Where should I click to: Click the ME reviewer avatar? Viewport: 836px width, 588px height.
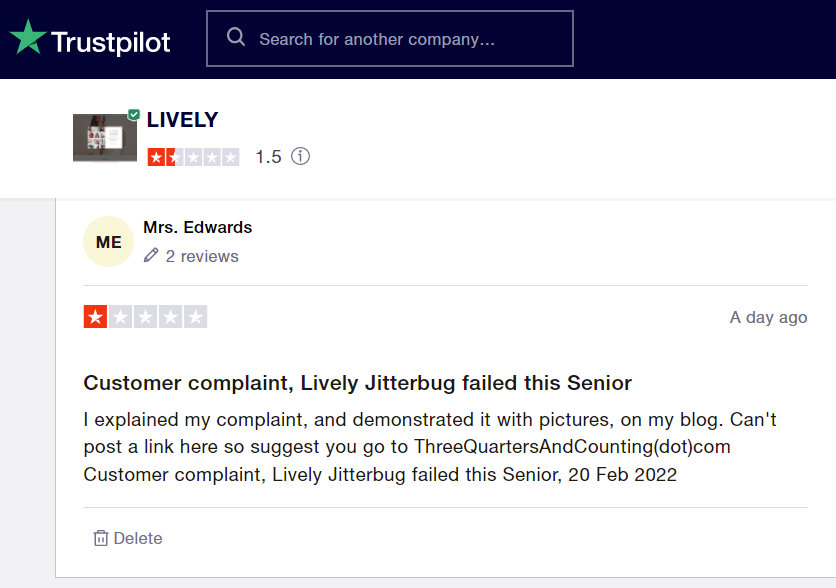[108, 242]
